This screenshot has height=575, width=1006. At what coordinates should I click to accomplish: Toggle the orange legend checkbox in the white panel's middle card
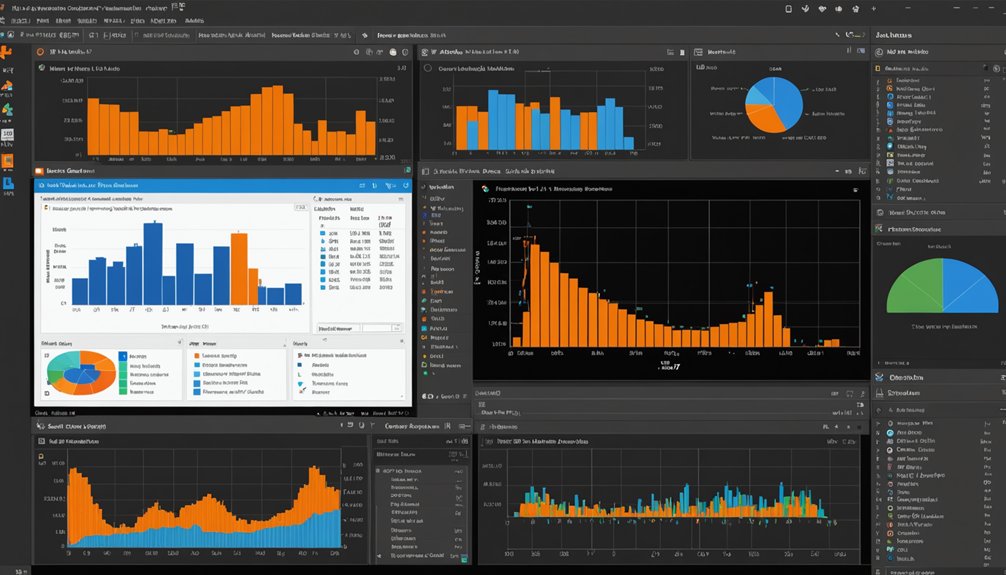(x=194, y=355)
